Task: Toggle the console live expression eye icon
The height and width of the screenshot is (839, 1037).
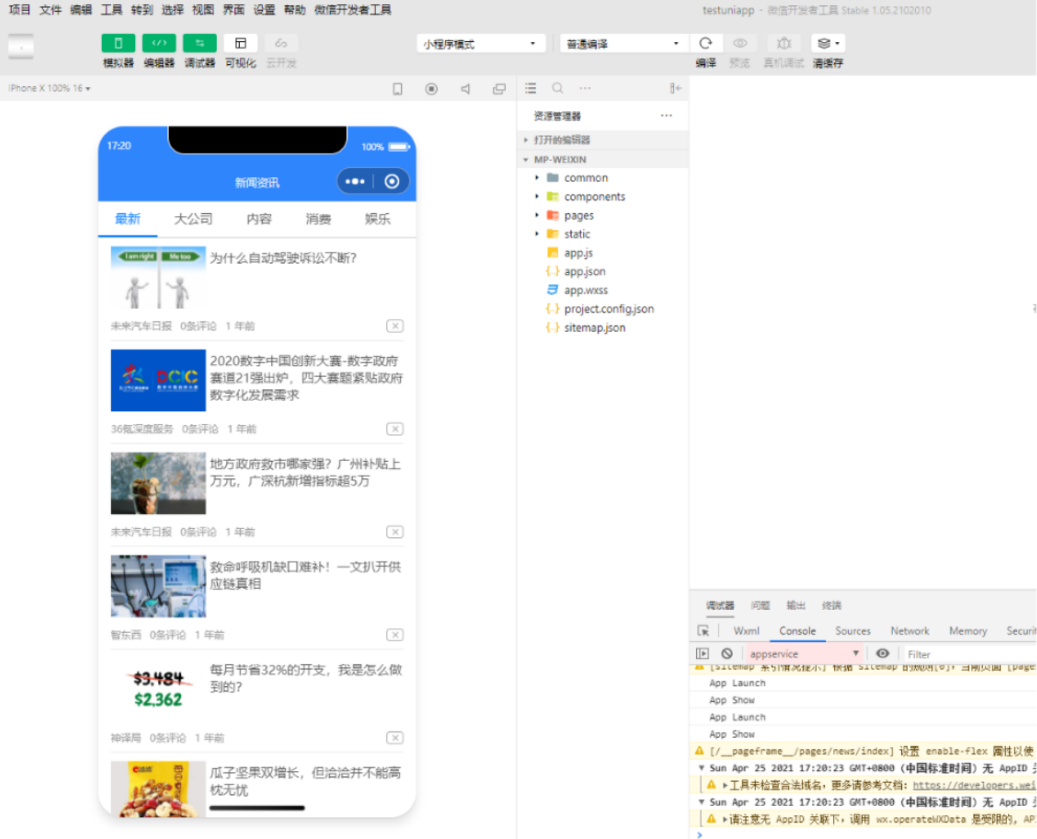Action: (882, 654)
